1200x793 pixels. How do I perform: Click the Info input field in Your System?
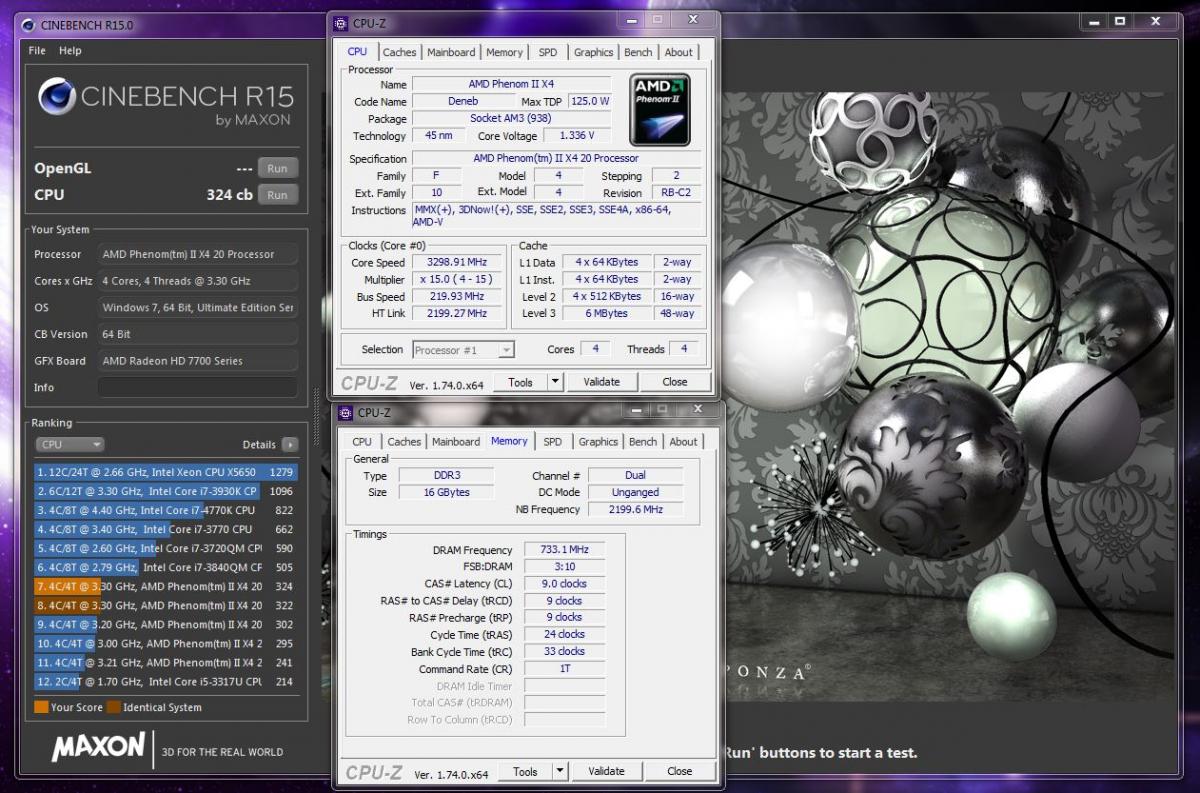coord(197,387)
